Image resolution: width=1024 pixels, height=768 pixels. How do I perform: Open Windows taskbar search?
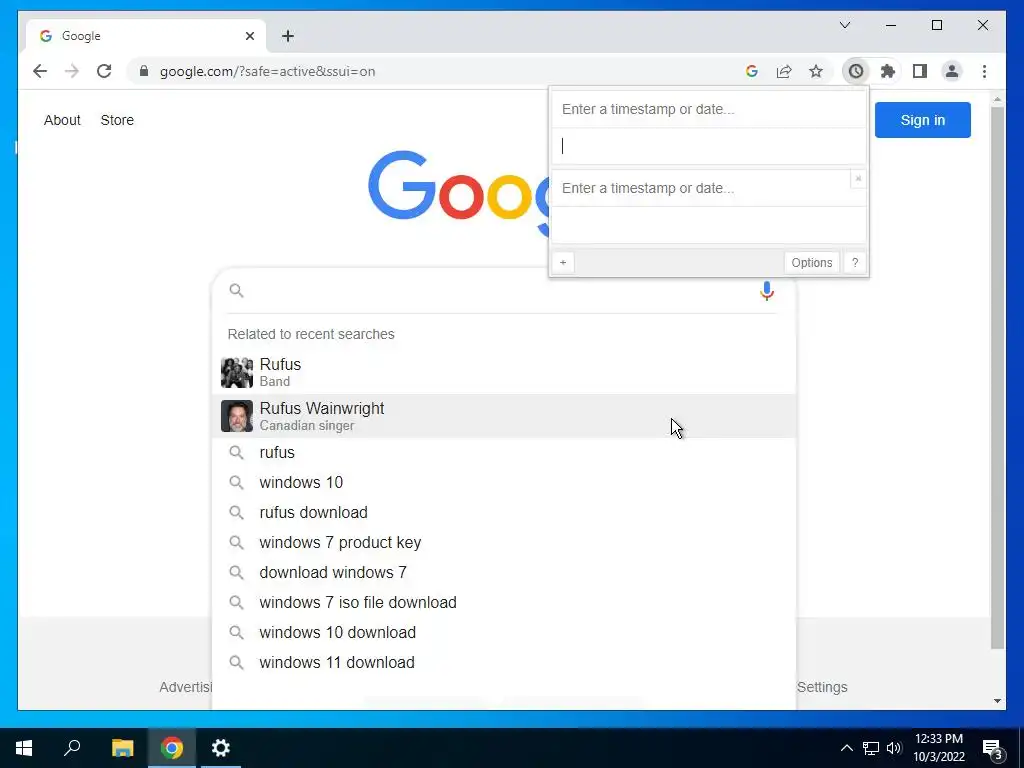click(72, 748)
